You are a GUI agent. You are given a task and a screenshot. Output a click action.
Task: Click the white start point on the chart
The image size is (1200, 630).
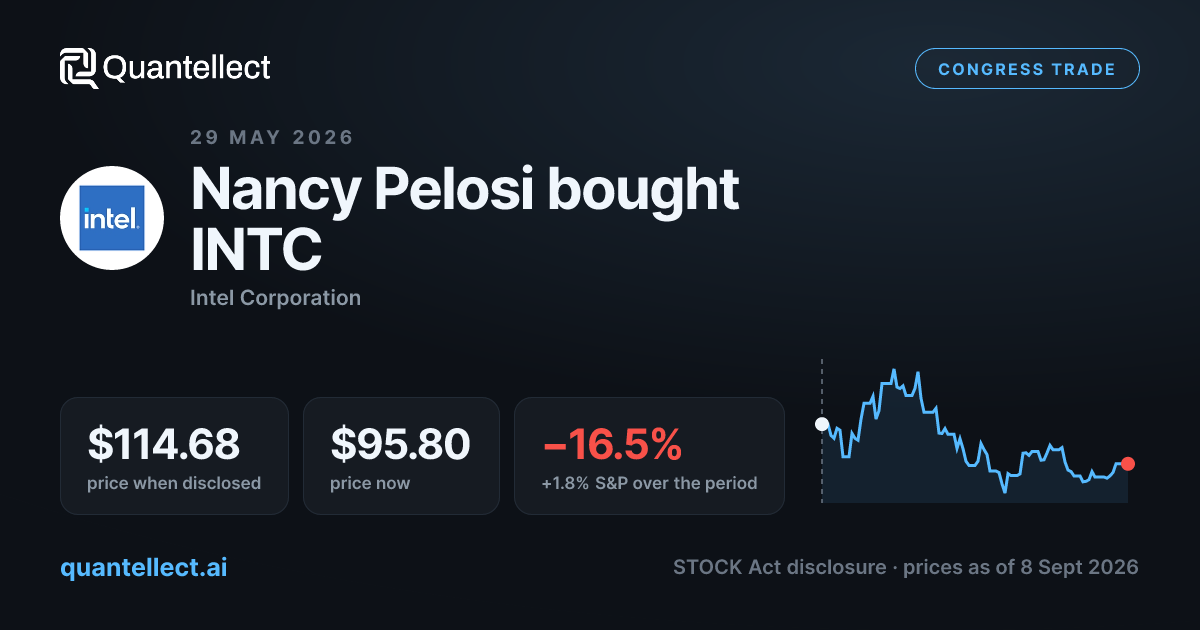point(822,424)
